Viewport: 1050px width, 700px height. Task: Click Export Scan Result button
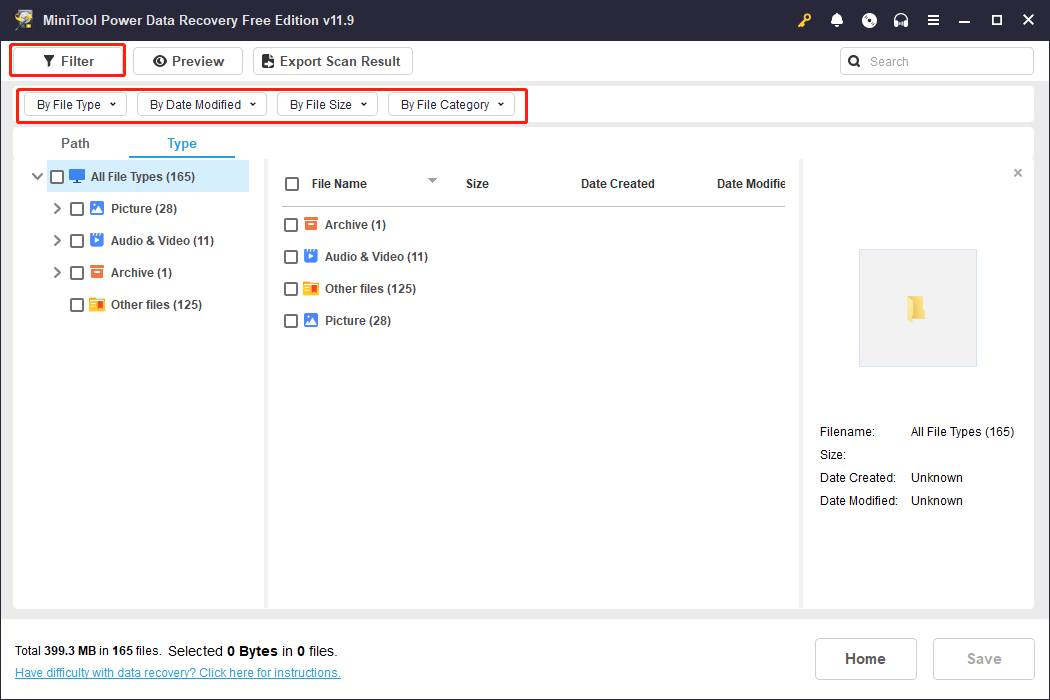[333, 61]
